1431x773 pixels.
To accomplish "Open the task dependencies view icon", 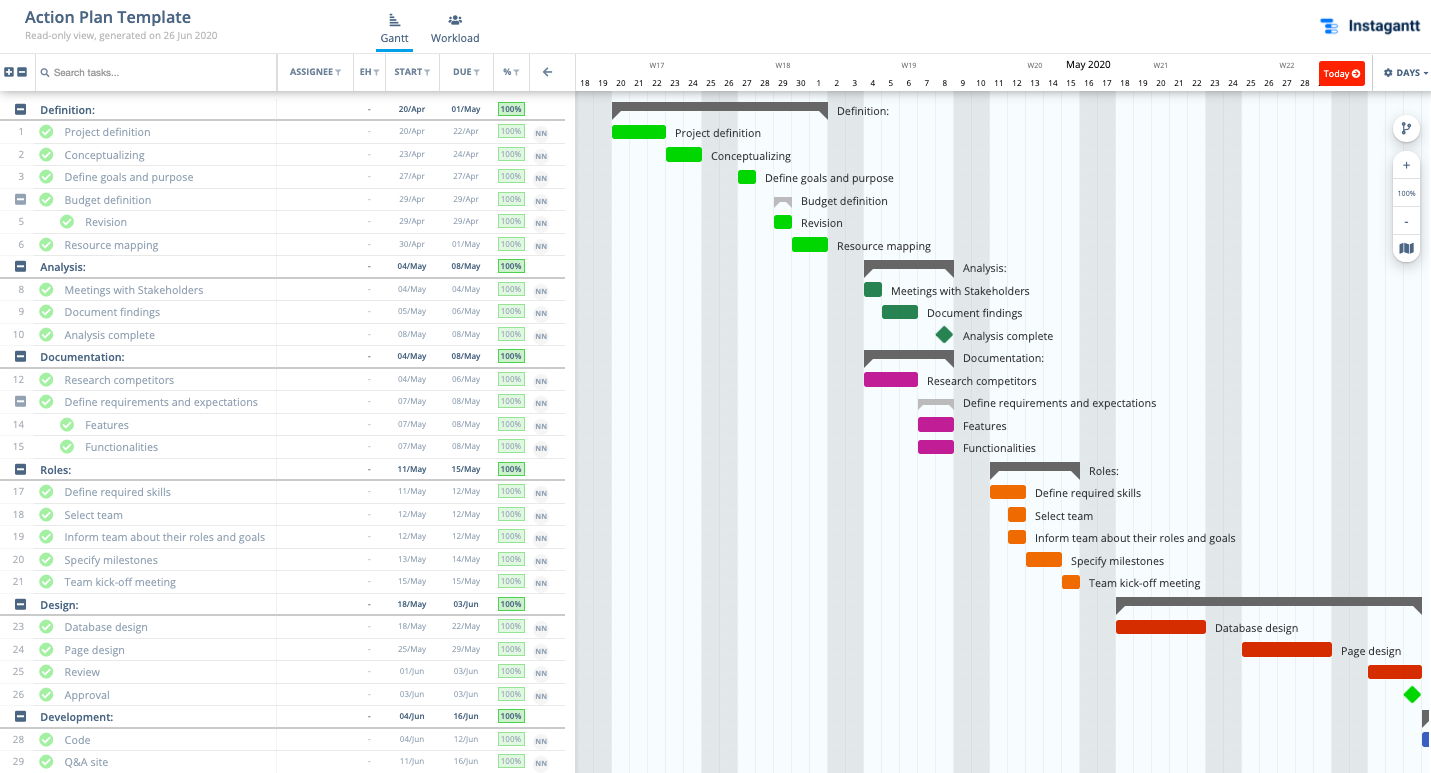I will (x=1406, y=128).
